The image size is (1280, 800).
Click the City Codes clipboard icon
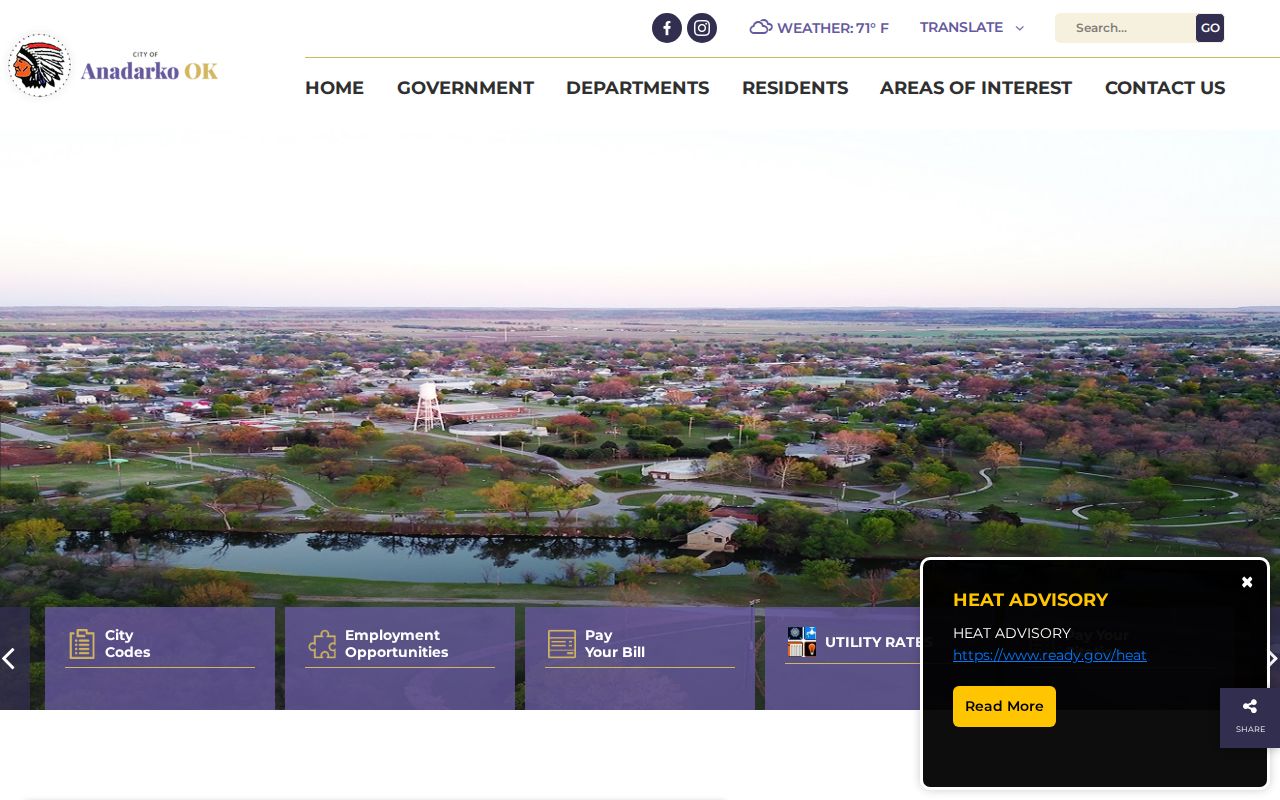pyautogui.click(x=82, y=644)
